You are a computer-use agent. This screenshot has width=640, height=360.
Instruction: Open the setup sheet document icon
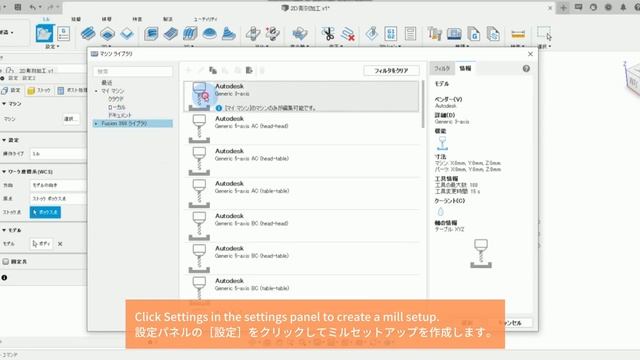(x=410, y=33)
